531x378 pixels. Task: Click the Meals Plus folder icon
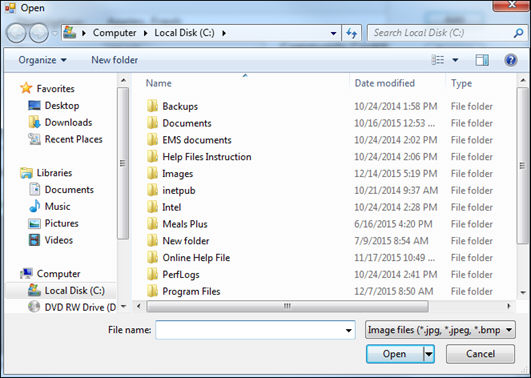click(152, 224)
